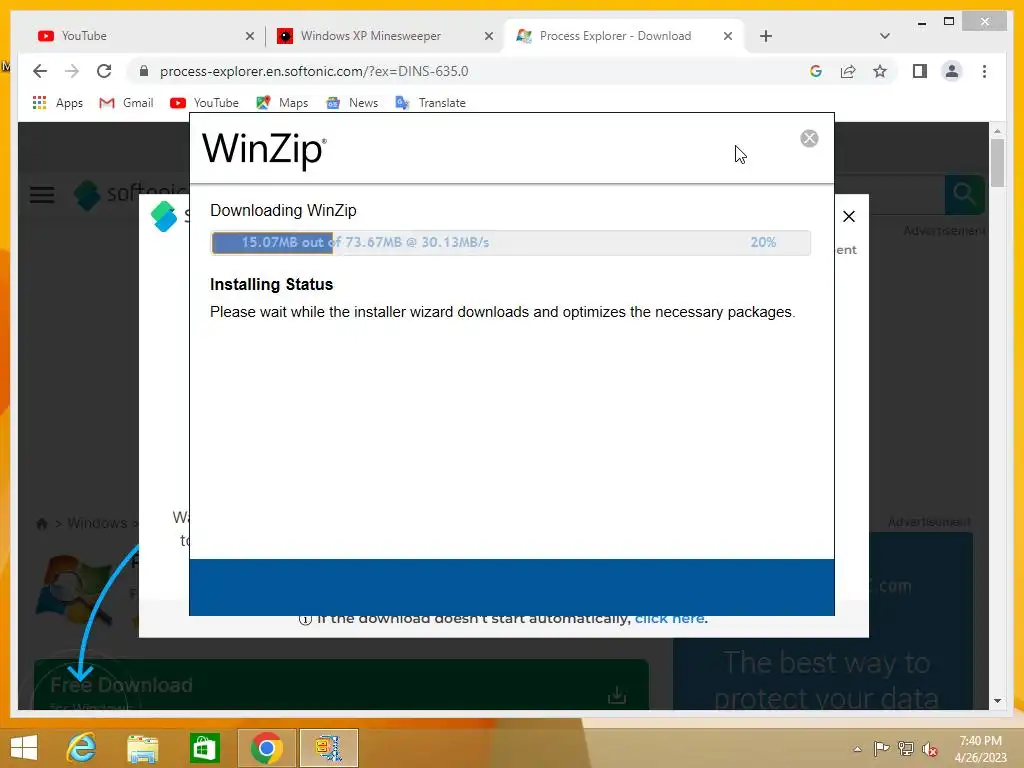The image size is (1024, 768).
Task: Minimize the Chrome window
Action: point(921,22)
